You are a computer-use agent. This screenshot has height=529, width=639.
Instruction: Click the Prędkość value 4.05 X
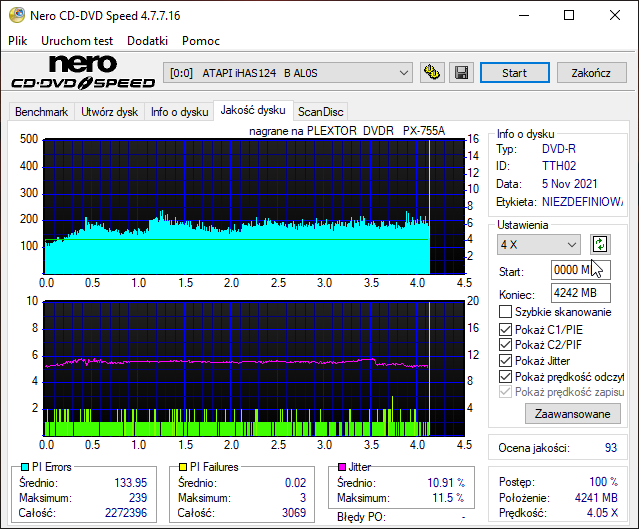pos(602,513)
